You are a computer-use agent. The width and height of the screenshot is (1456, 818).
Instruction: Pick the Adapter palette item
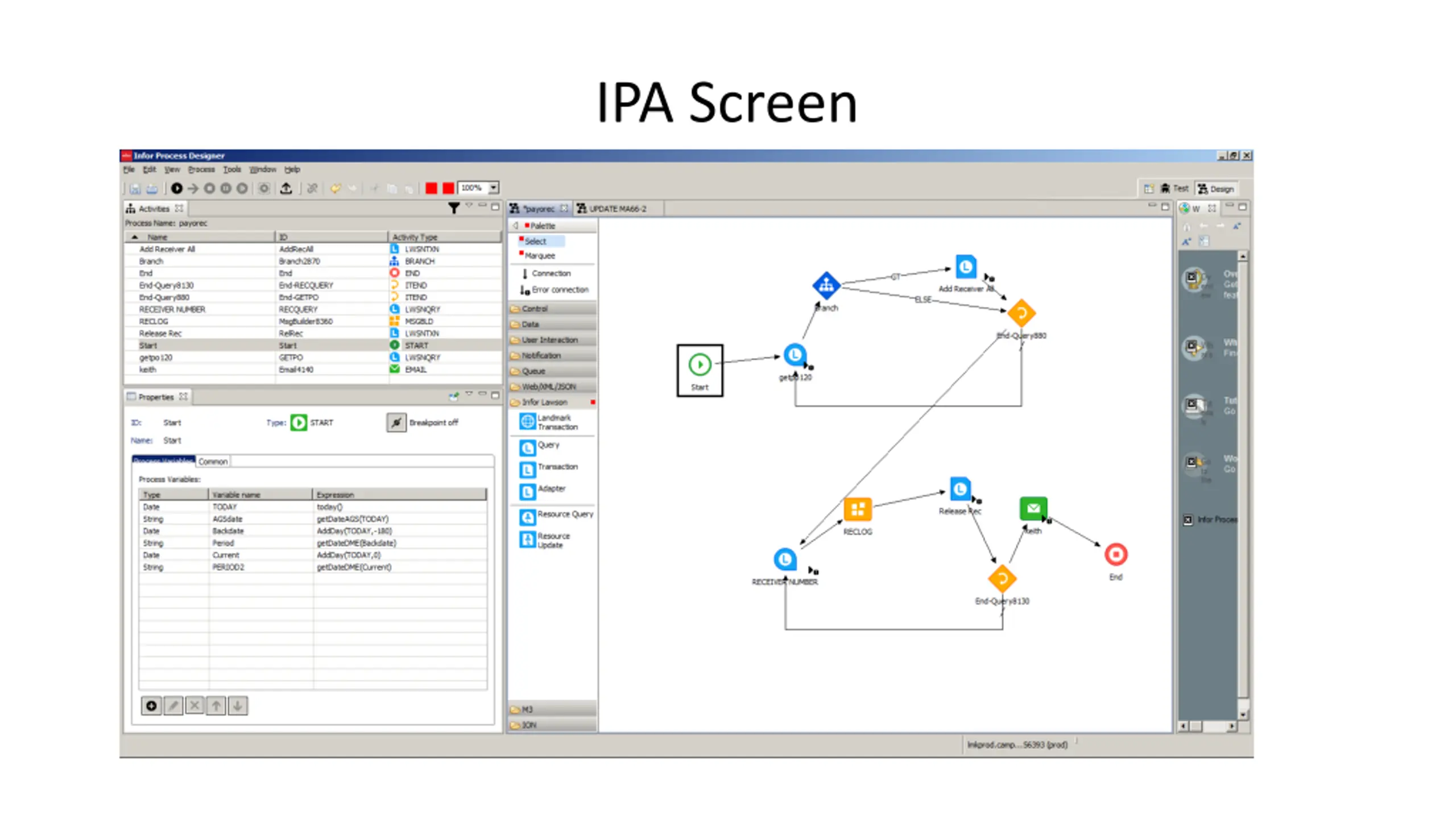coord(543,491)
